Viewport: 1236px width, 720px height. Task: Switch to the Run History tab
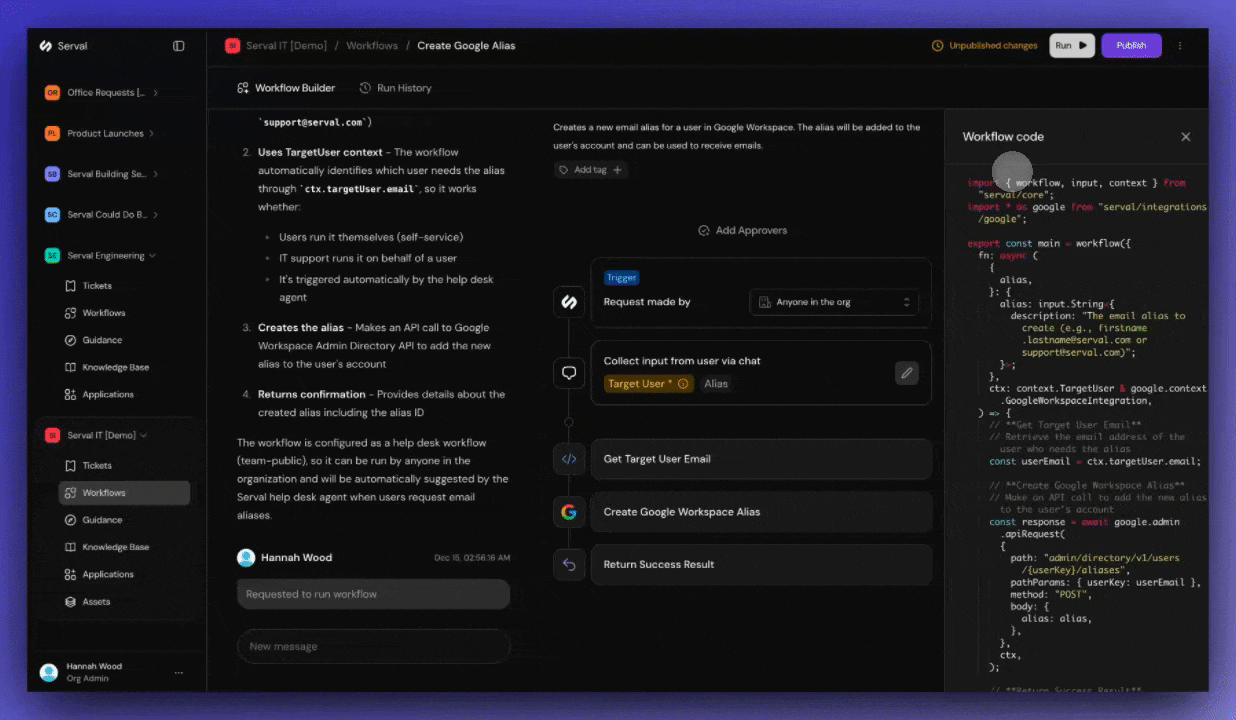pos(395,88)
